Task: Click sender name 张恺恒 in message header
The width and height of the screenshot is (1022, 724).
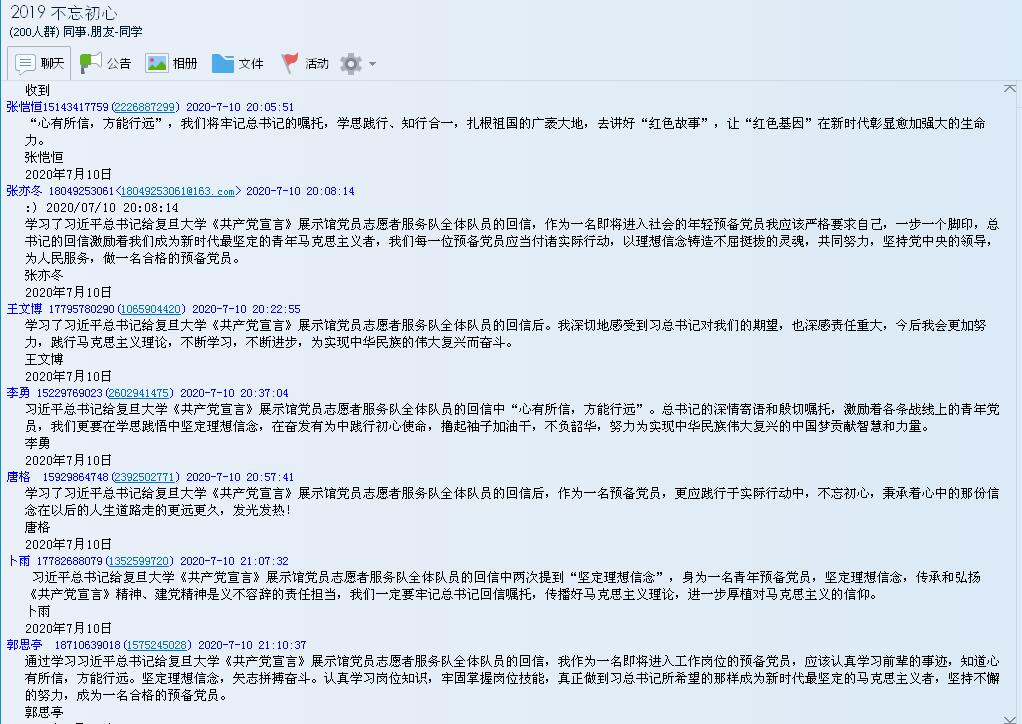Action: pyautogui.click(x=24, y=107)
